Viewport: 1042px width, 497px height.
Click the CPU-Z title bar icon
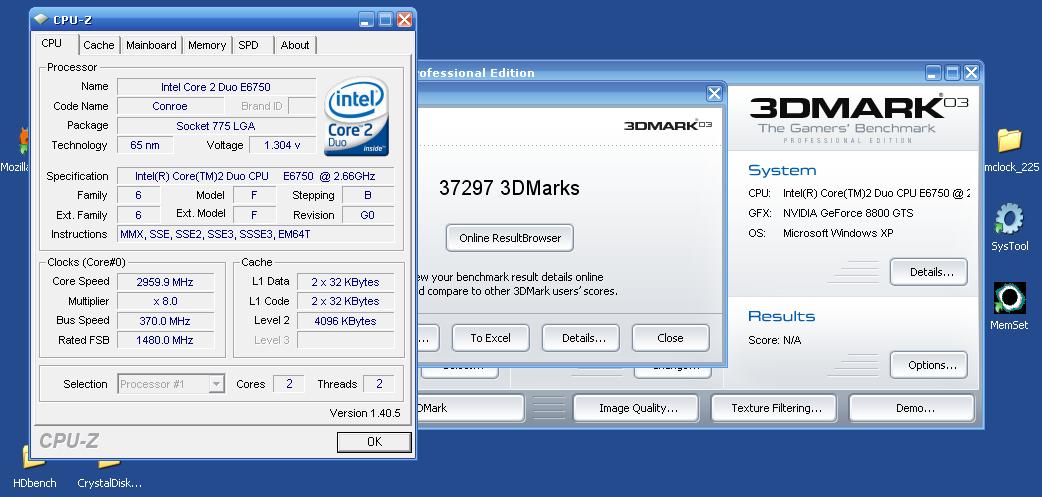tap(41, 19)
